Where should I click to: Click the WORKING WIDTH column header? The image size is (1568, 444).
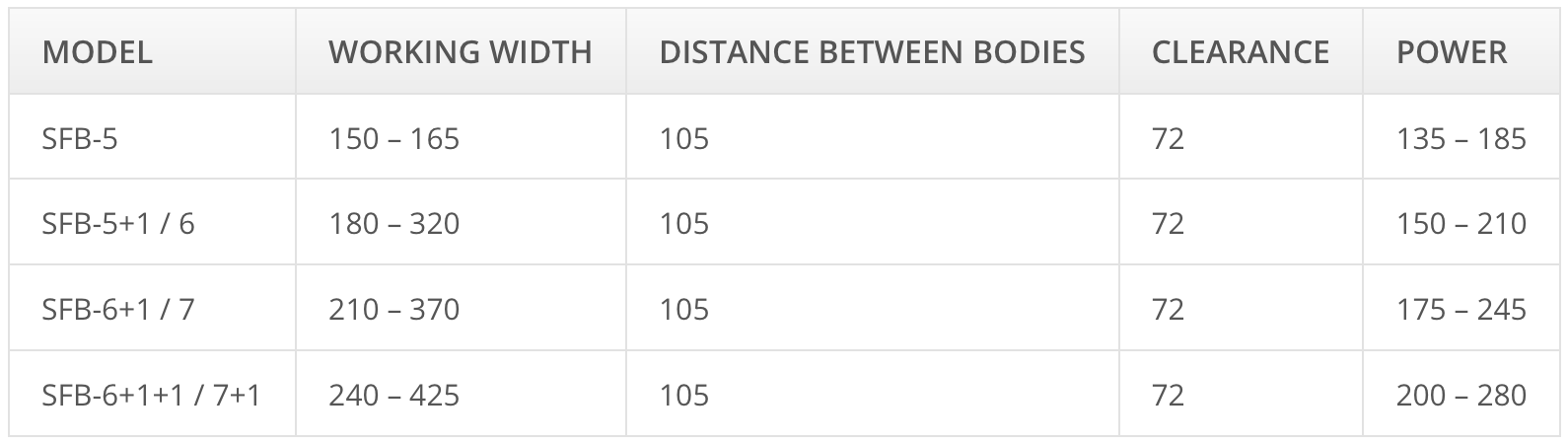coord(460,52)
